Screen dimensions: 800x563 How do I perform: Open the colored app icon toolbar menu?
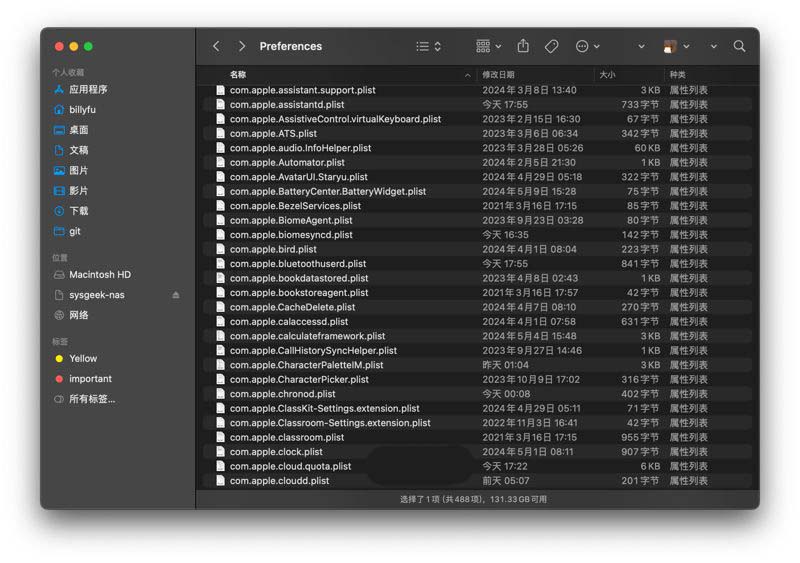677,46
